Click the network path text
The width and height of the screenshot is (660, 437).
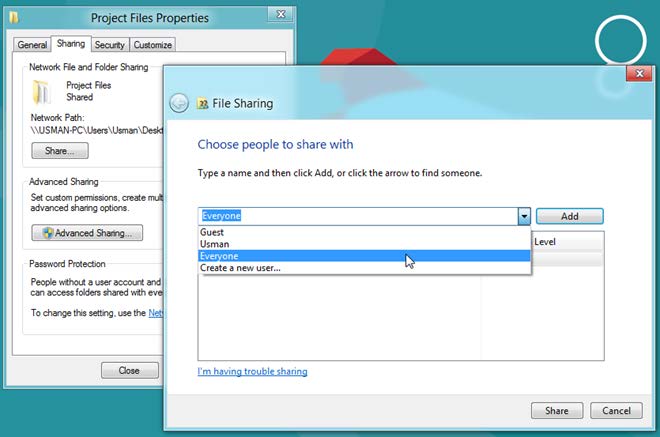pos(97,130)
